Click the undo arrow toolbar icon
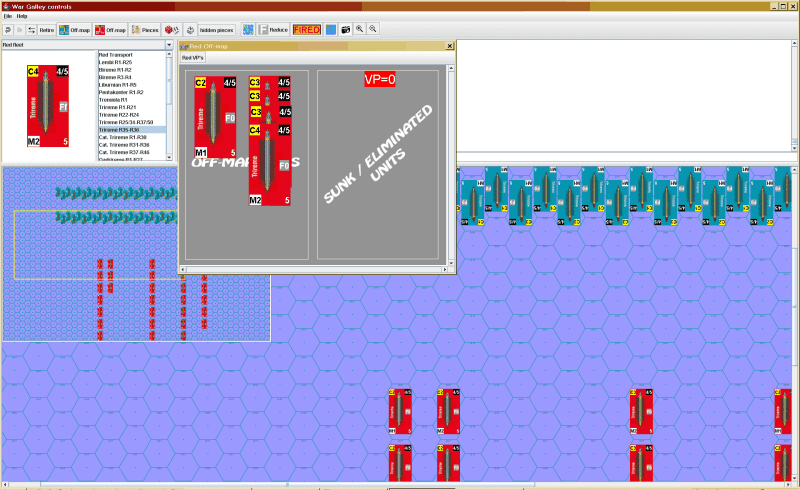The image size is (800, 490). 8,30
